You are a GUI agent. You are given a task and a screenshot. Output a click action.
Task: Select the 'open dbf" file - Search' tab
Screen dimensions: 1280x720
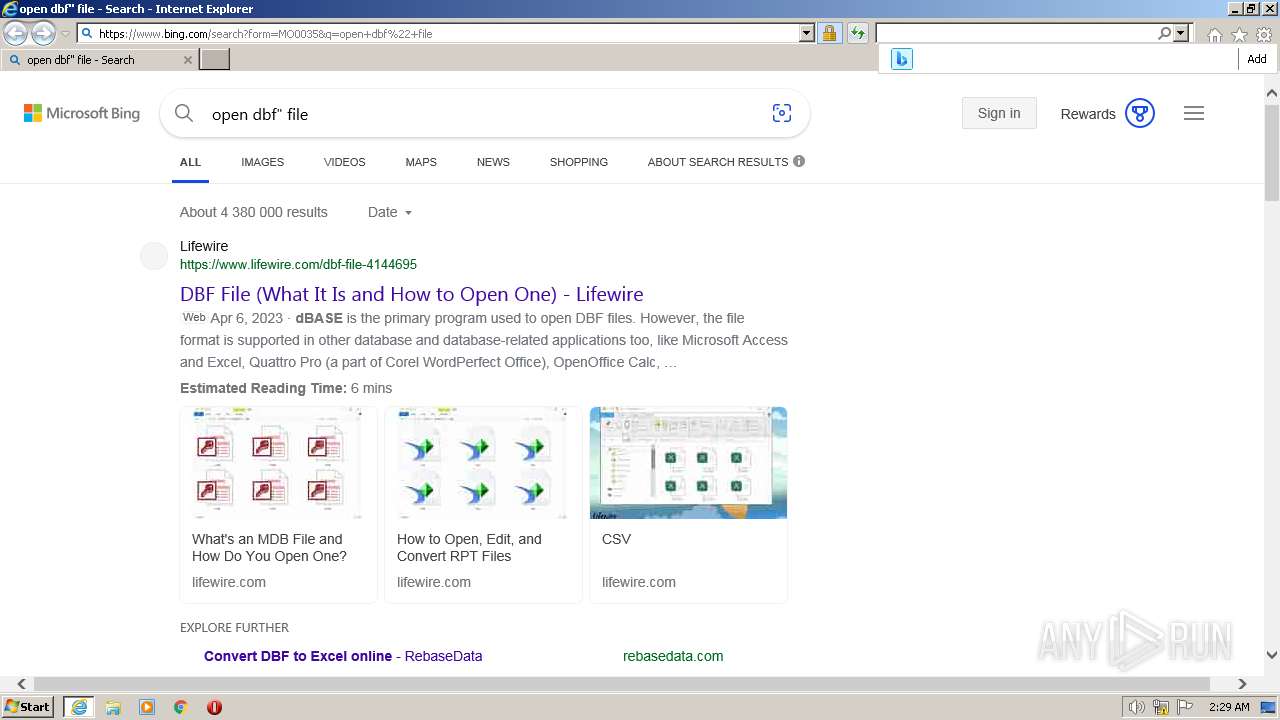98,60
